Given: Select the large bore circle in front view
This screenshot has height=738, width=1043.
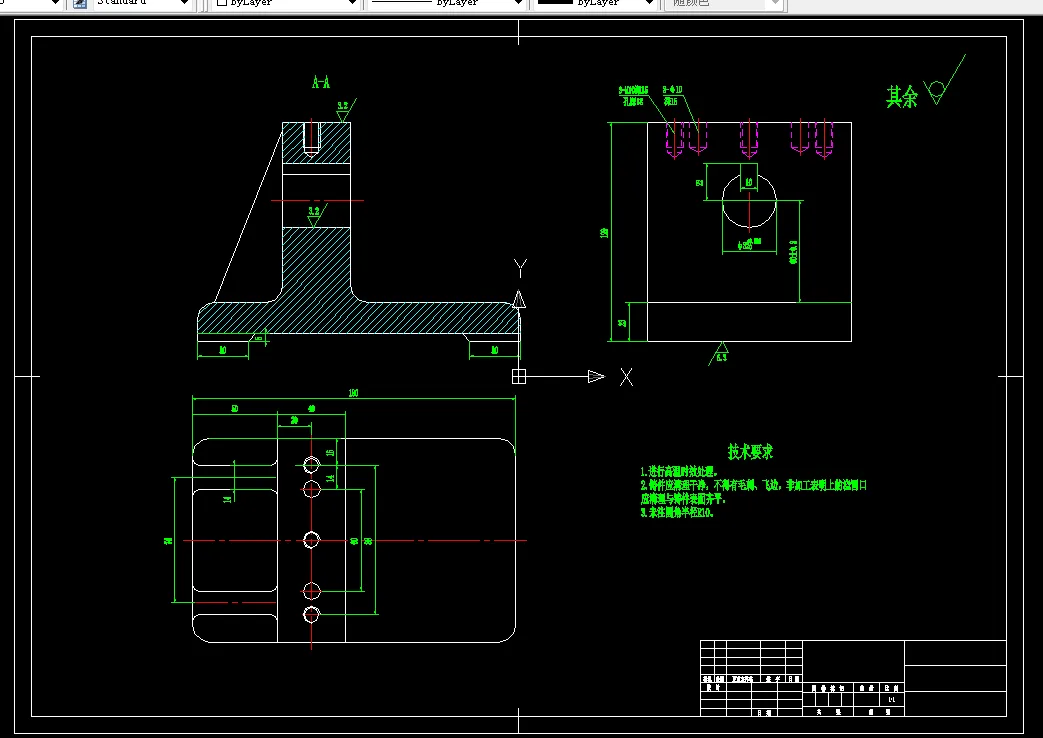Looking at the screenshot, I should (749, 200).
